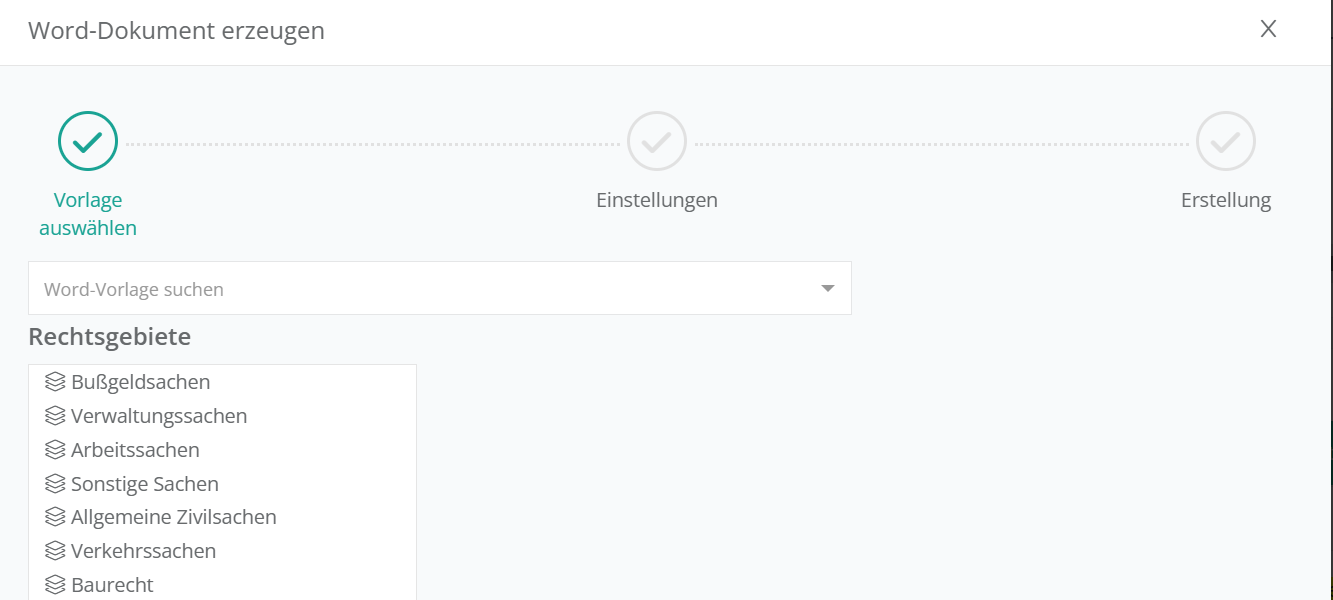Click the layers icon next to Sonstige Sachen
Image resolution: width=1333 pixels, height=600 pixels.
(x=55, y=484)
